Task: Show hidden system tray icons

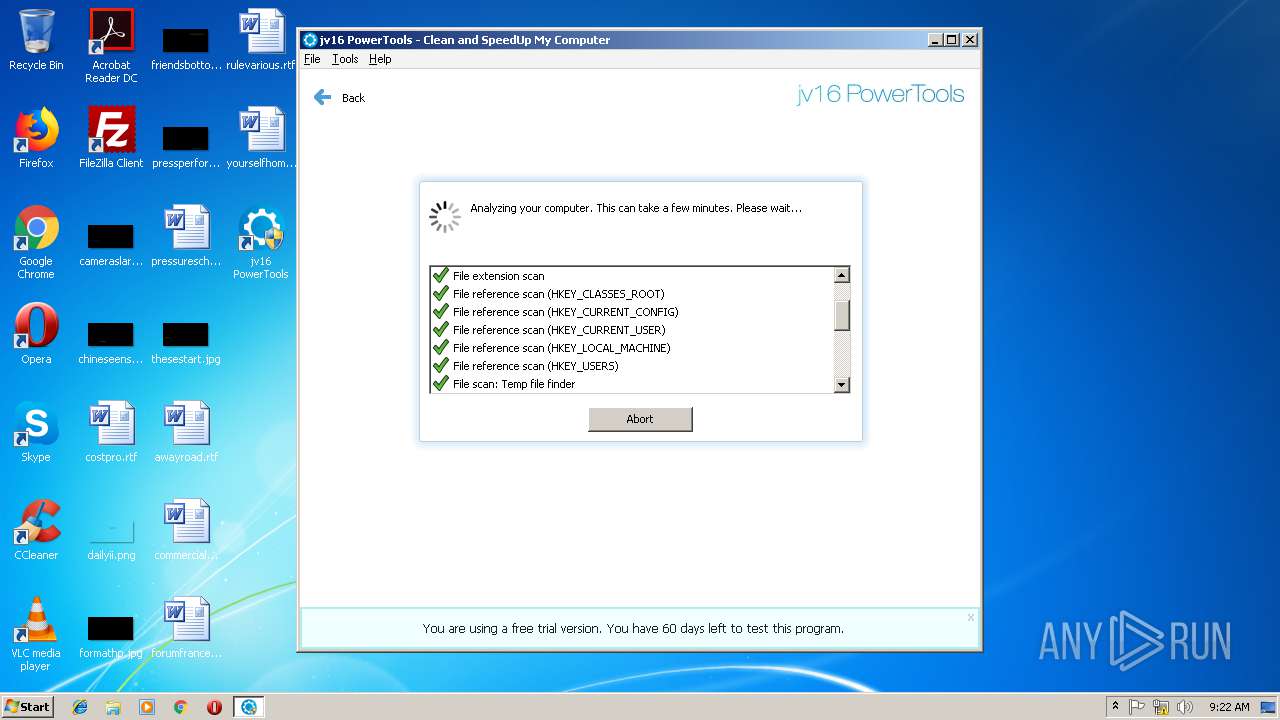Action: [x=1116, y=707]
